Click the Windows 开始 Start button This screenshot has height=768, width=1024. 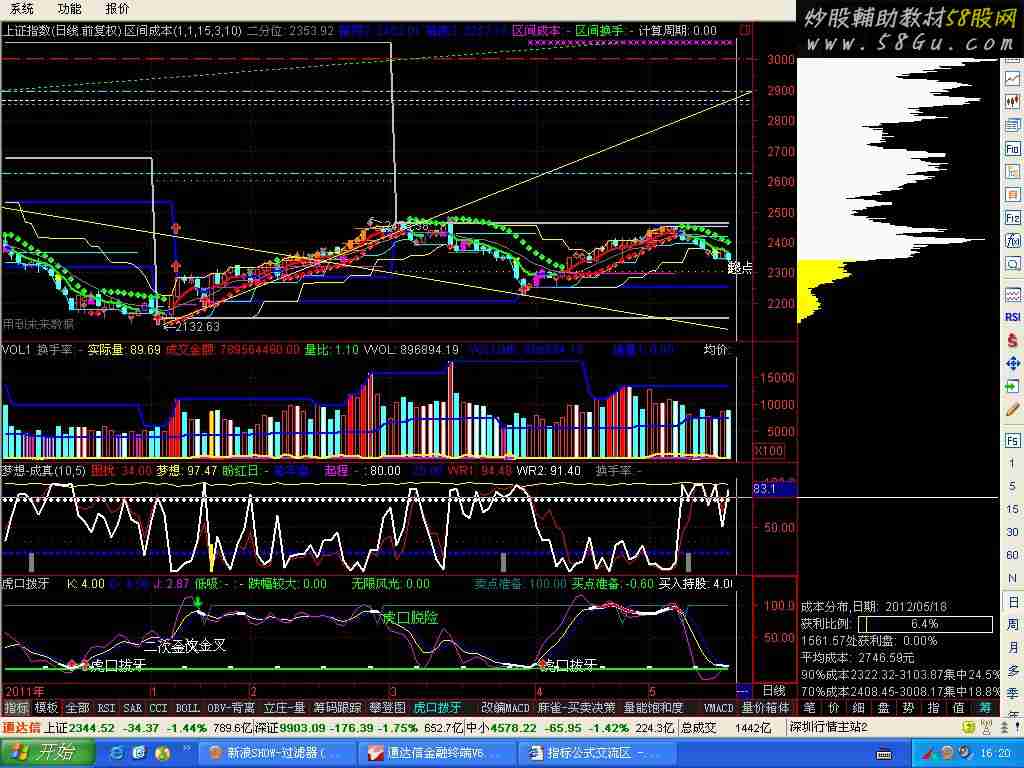[x=48, y=752]
